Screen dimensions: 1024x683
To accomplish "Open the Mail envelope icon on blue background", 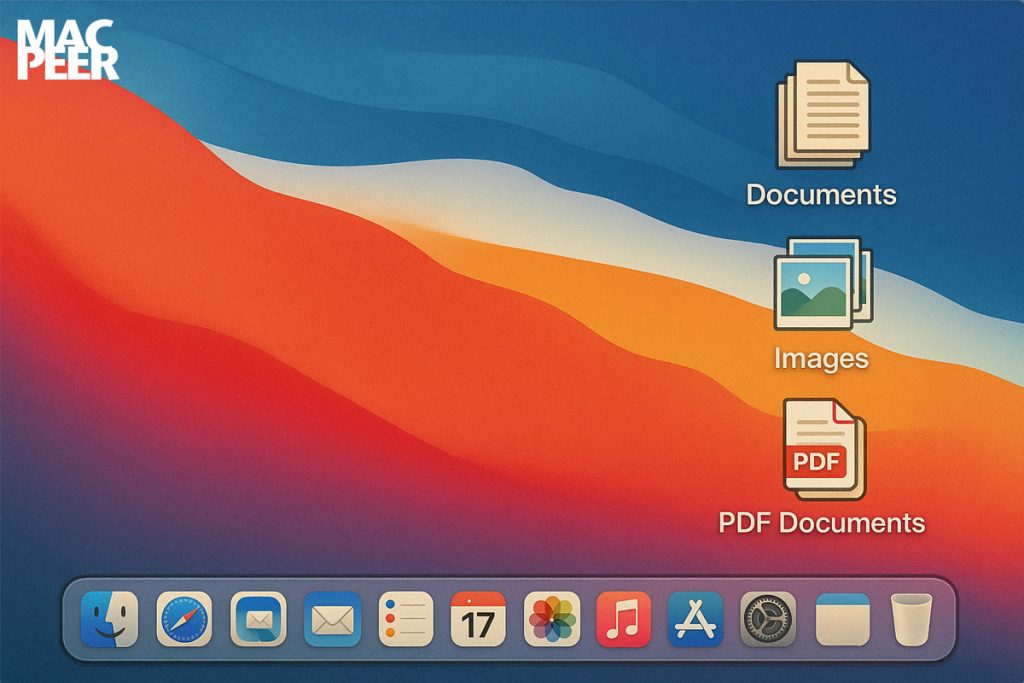I will (x=332, y=618).
